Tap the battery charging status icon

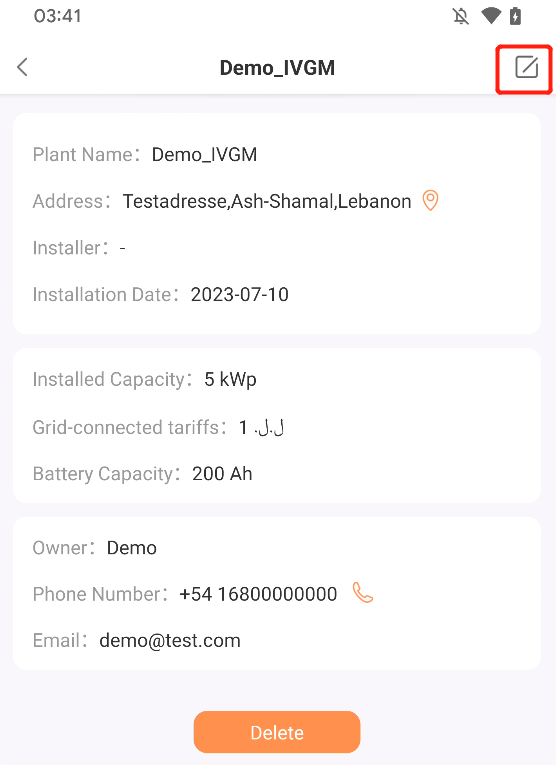click(516, 16)
